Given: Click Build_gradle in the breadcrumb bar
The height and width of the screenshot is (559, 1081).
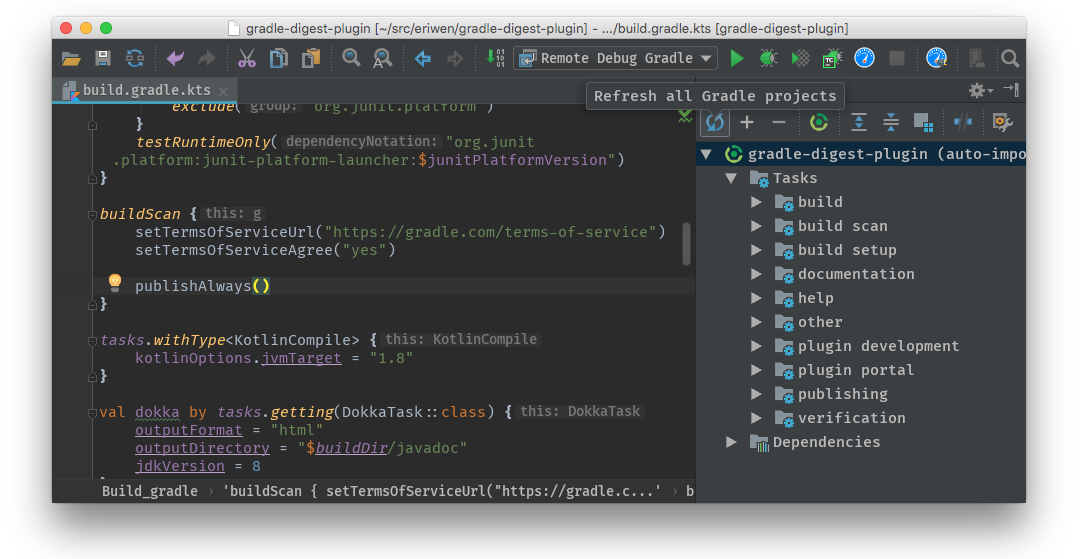Looking at the screenshot, I should 149,491.
